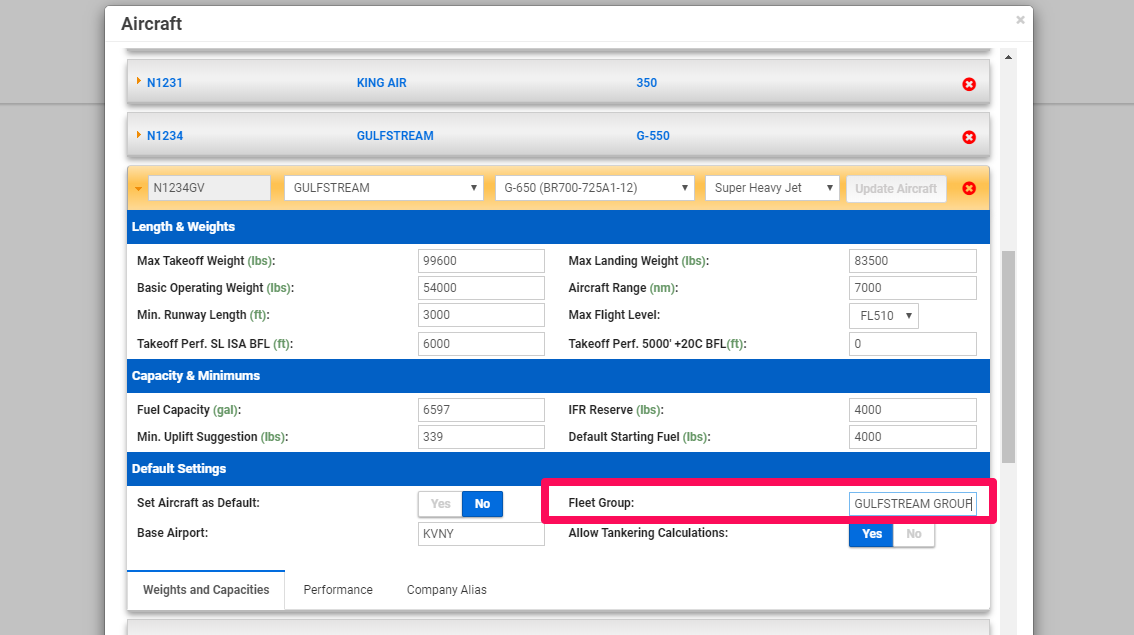Viewport: 1134px width, 635px height.
Task: Enable Allow Tankering Calculations Yes
Action: coord(871,534)
